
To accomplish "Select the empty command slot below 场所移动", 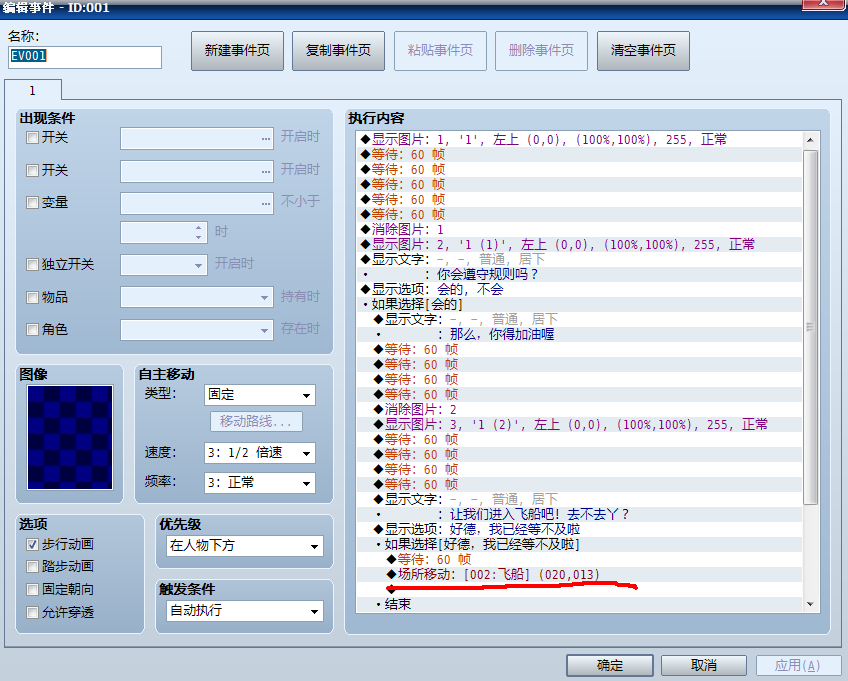I will click(x=580, y=590).
